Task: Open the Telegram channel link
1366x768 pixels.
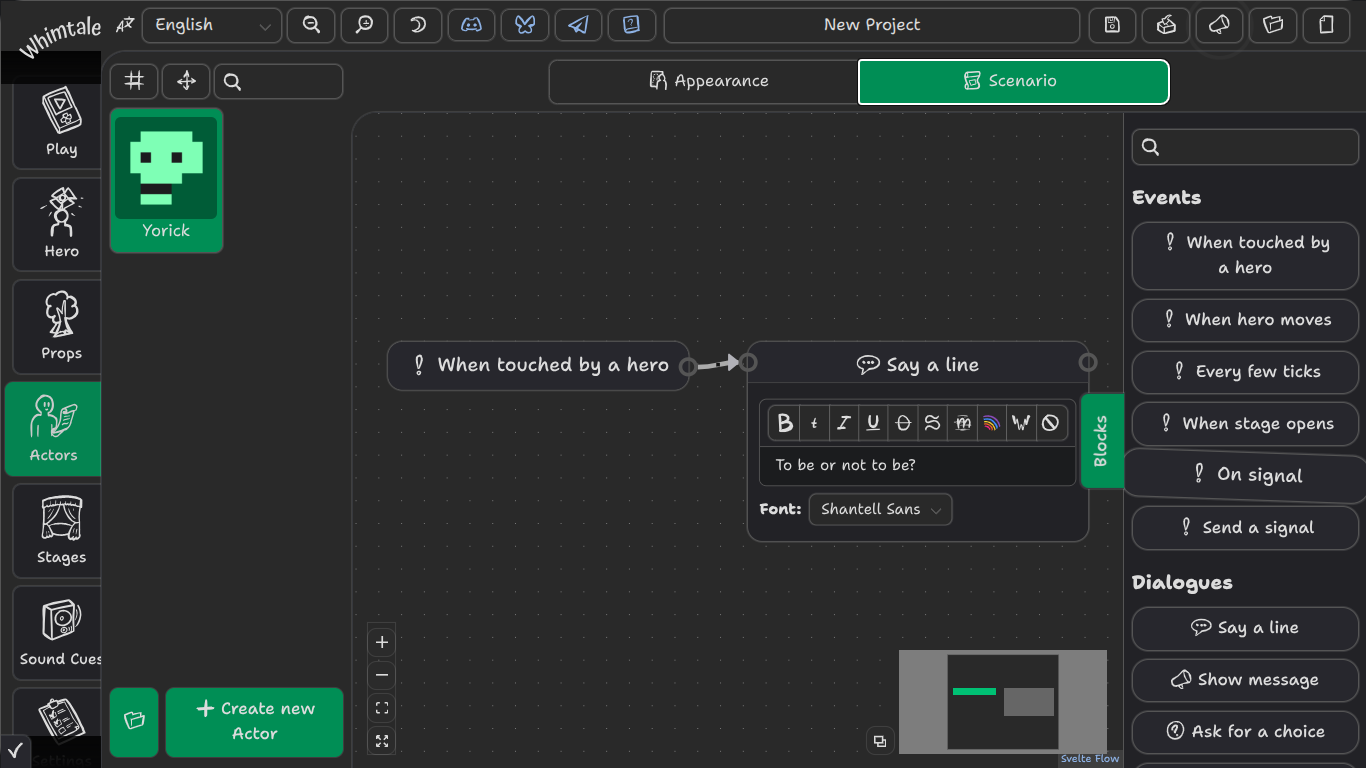Action: click(x=578, y=25)
